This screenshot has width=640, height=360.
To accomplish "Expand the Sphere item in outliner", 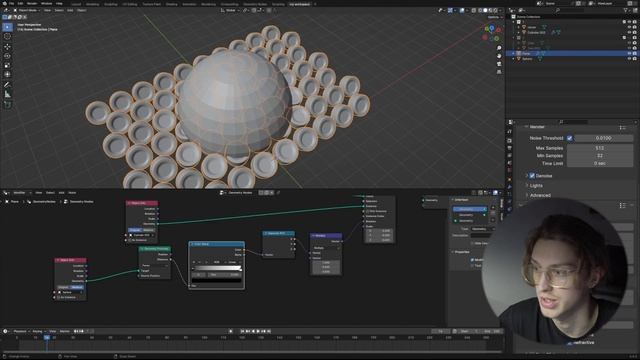I will coord(513,59).
